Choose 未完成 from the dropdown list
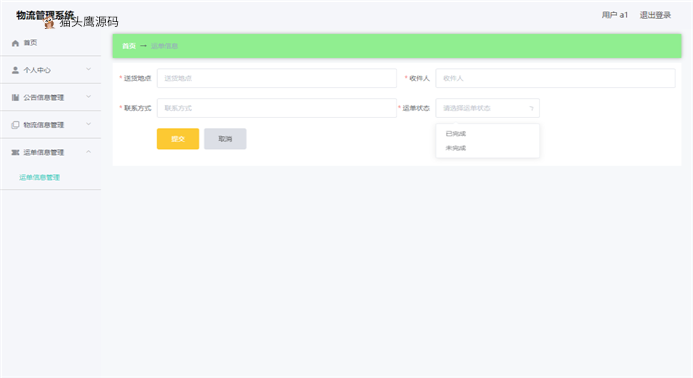This screenshot has width=693, height=378. pos(487,148)
